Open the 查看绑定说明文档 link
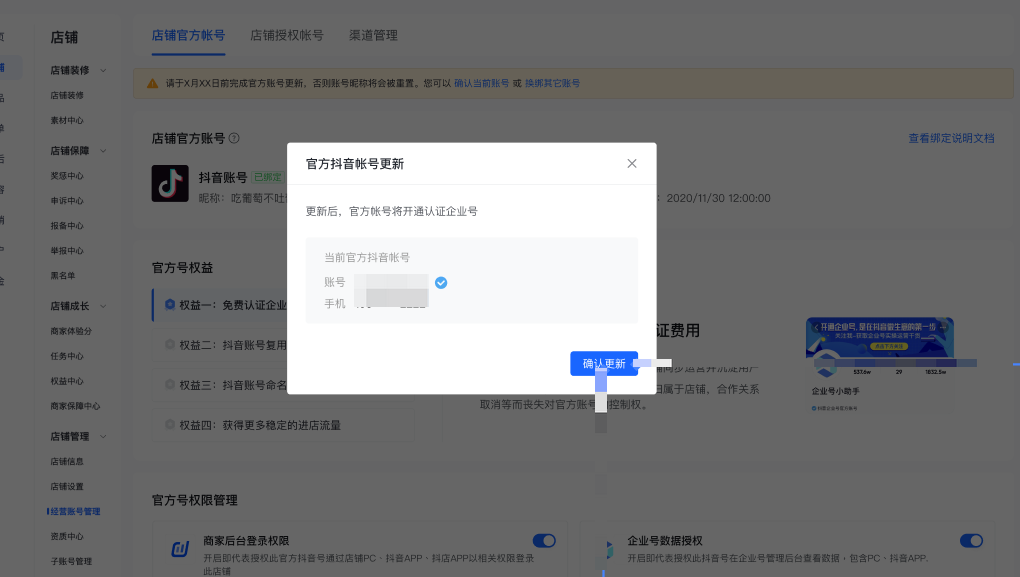This screenshot has height=577, width=1020. pos(951,138)
